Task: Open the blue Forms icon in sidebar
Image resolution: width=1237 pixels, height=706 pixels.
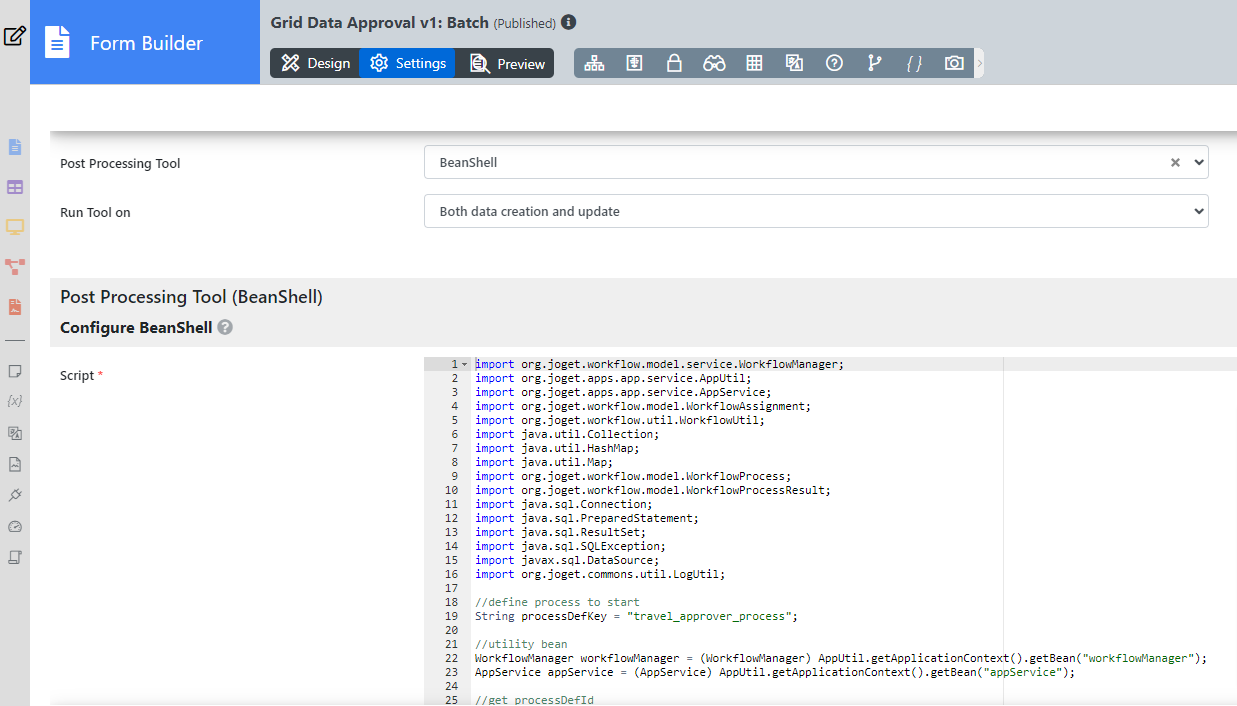Action: pos(15,147)
